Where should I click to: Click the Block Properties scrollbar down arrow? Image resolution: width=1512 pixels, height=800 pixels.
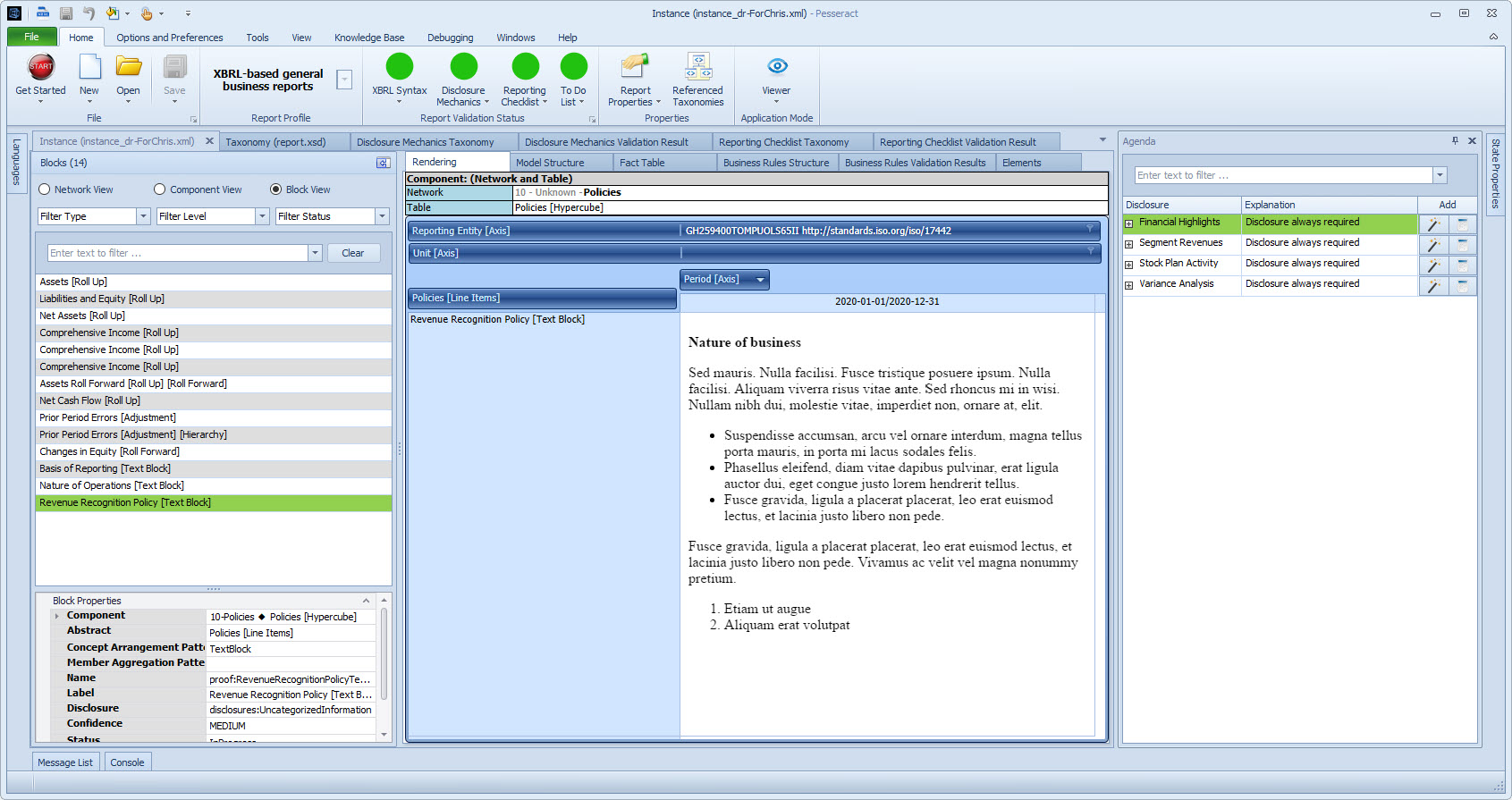(x=384, y=734)
